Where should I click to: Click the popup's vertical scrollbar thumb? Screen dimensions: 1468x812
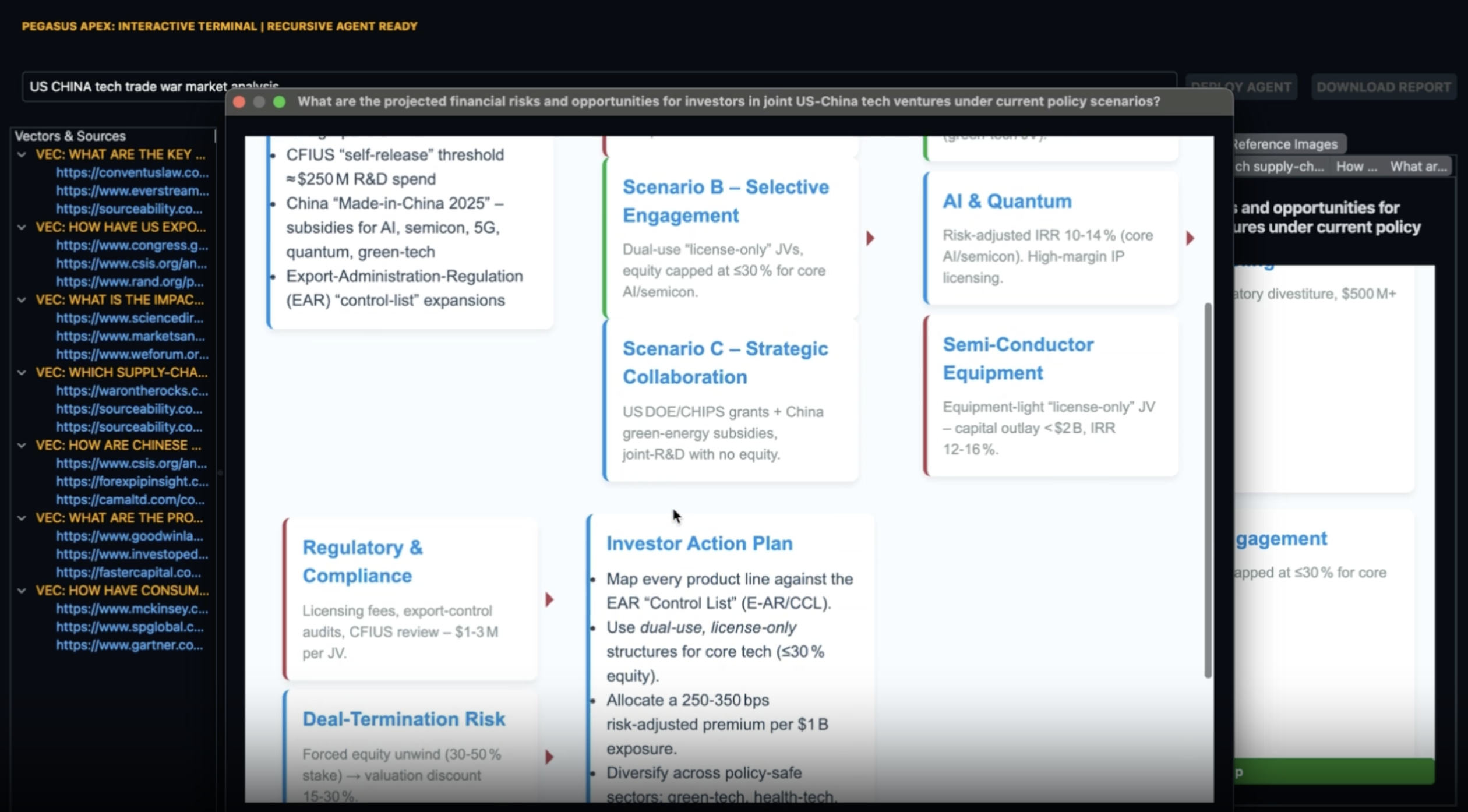1208,489
